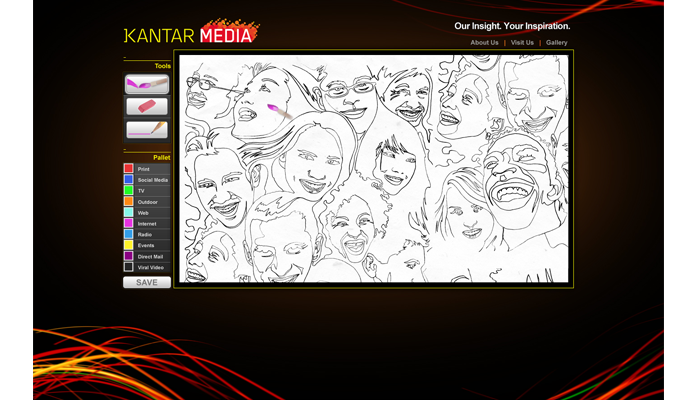Pick the black Viral Video swatch
This screenshot has width=700, height=400.
[129, 267]
